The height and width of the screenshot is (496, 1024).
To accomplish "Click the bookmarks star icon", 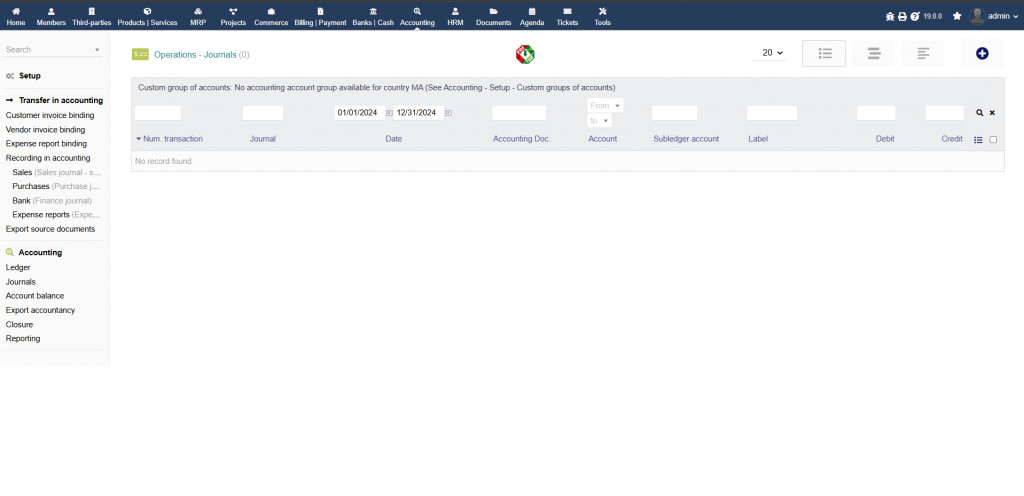I will click(957, 16).
